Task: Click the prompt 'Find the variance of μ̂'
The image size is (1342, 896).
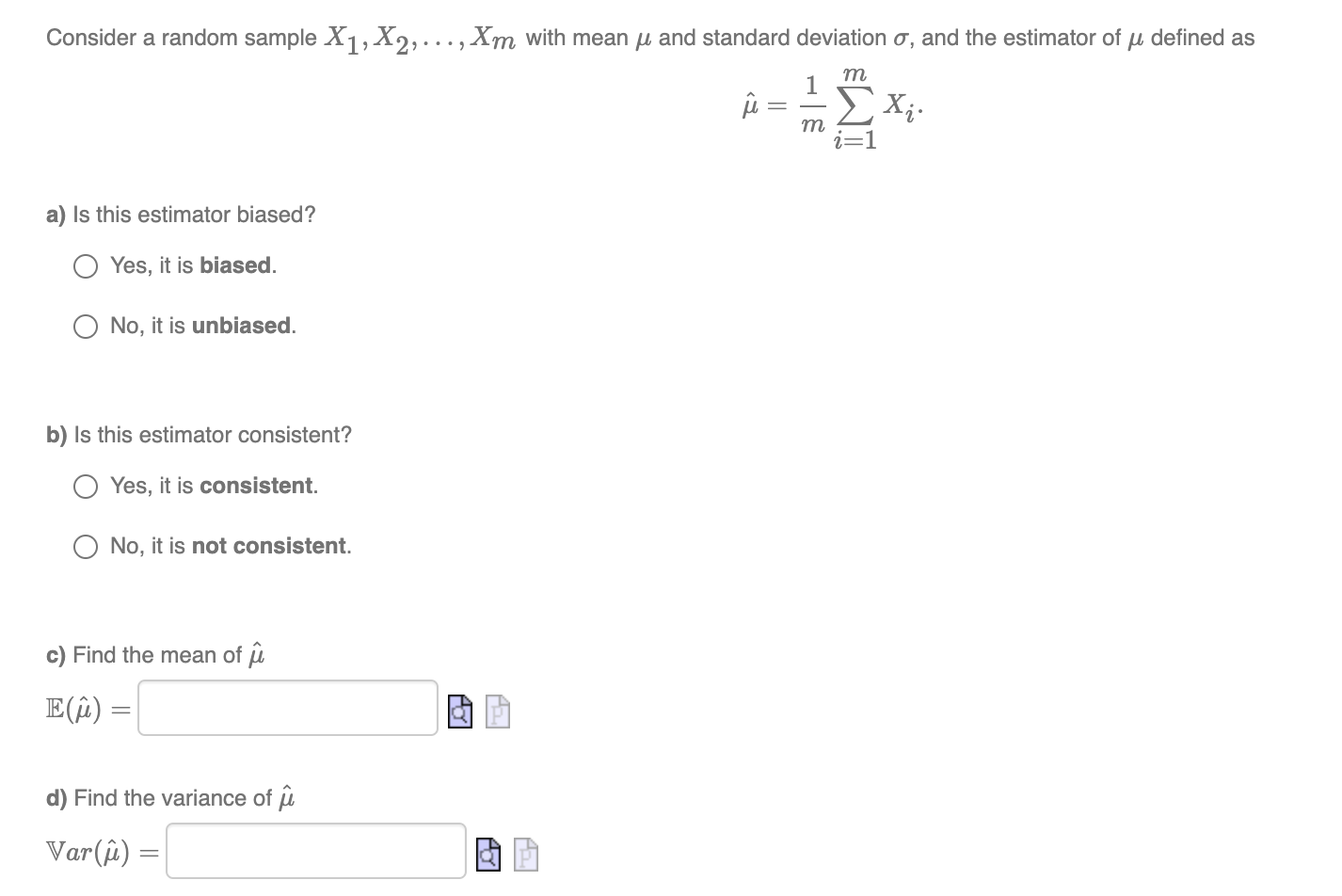Action: (x=171, y=797)
